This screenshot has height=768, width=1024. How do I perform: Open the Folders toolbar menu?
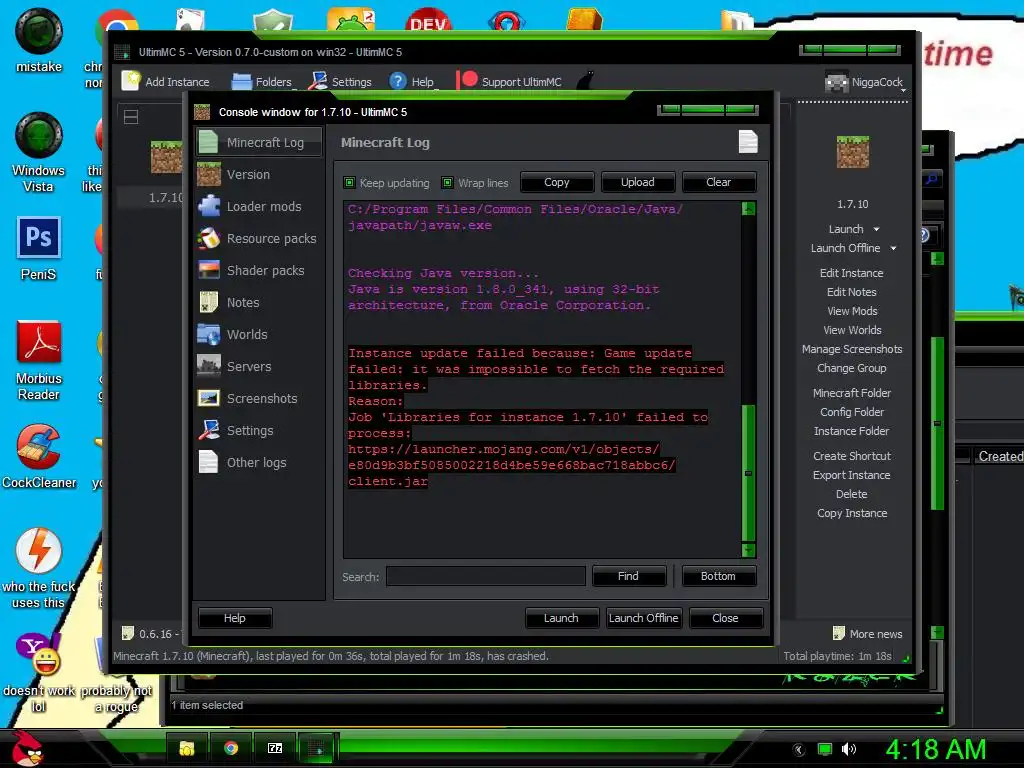coord(262,82)
